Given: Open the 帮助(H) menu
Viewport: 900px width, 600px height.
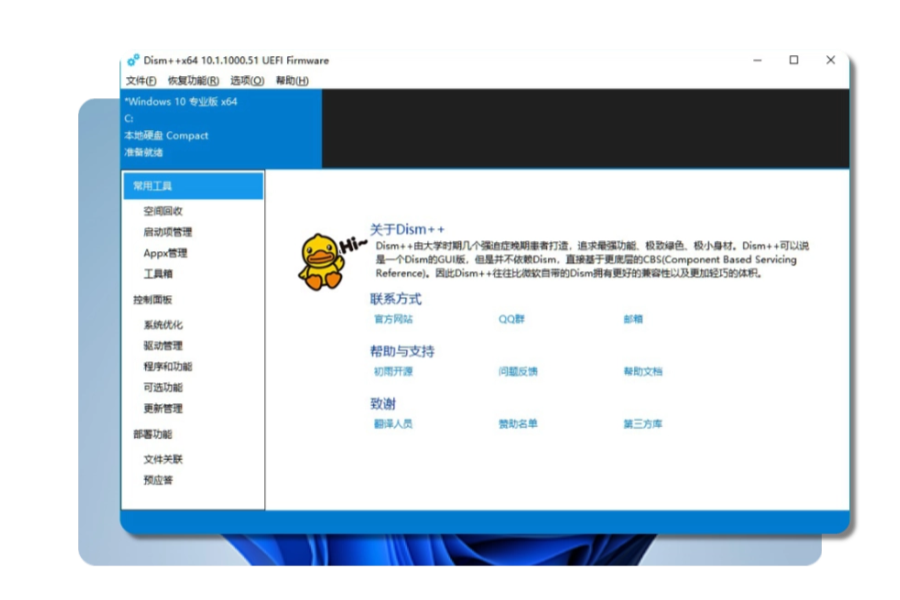Looking at the screenshot, I should pyautogui.click(x=292, y=80).
